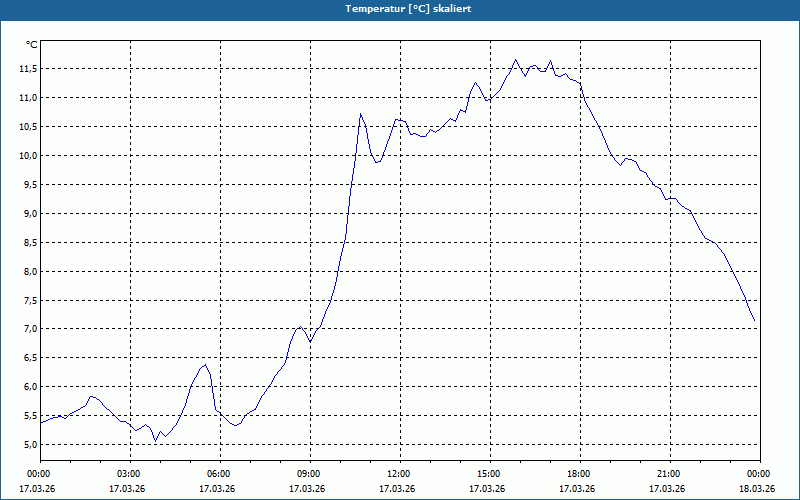
Task: Select the 17.03.26 date under 12:00
Action: click(x=397, y=489)
